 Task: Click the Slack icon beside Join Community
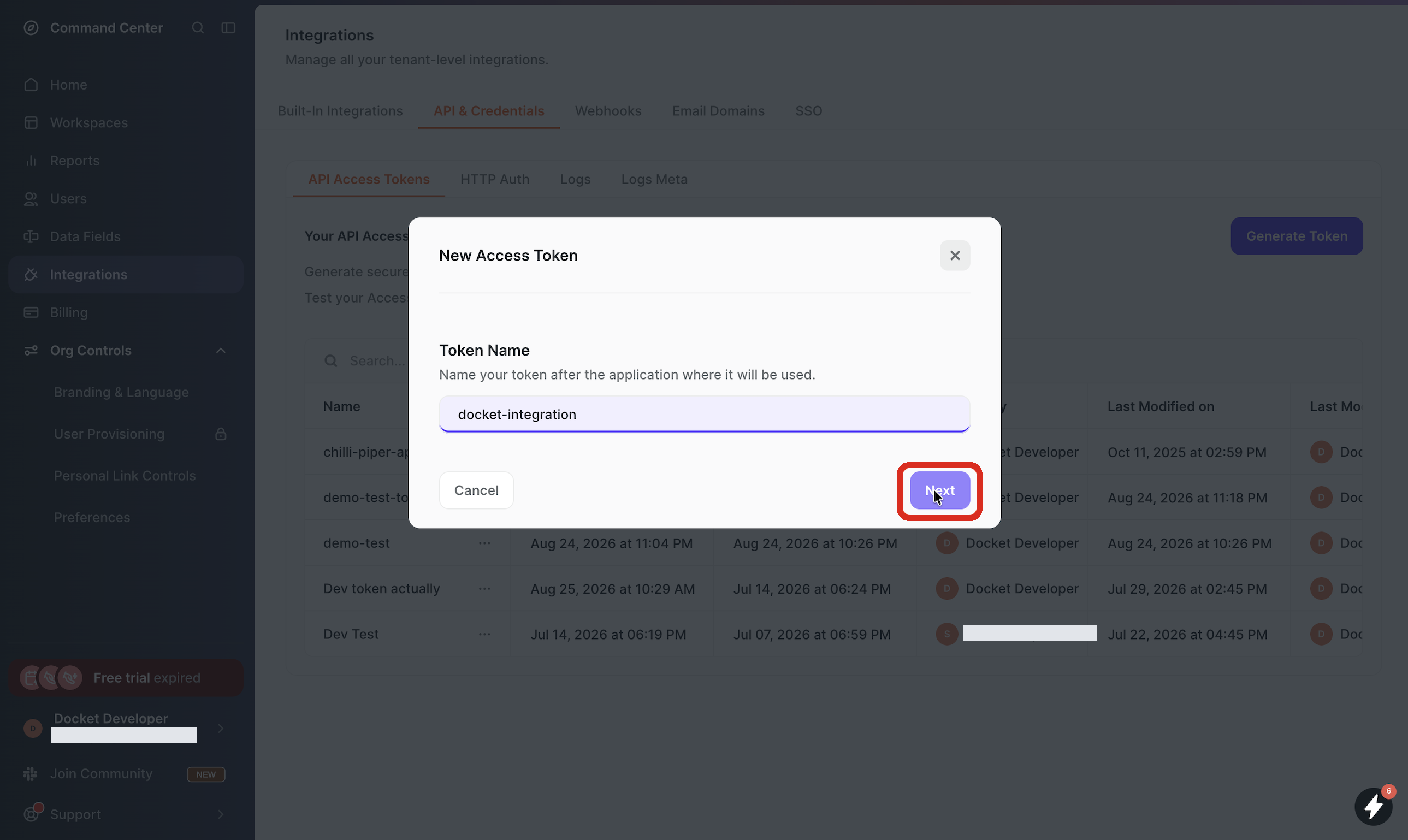(31, 774)
